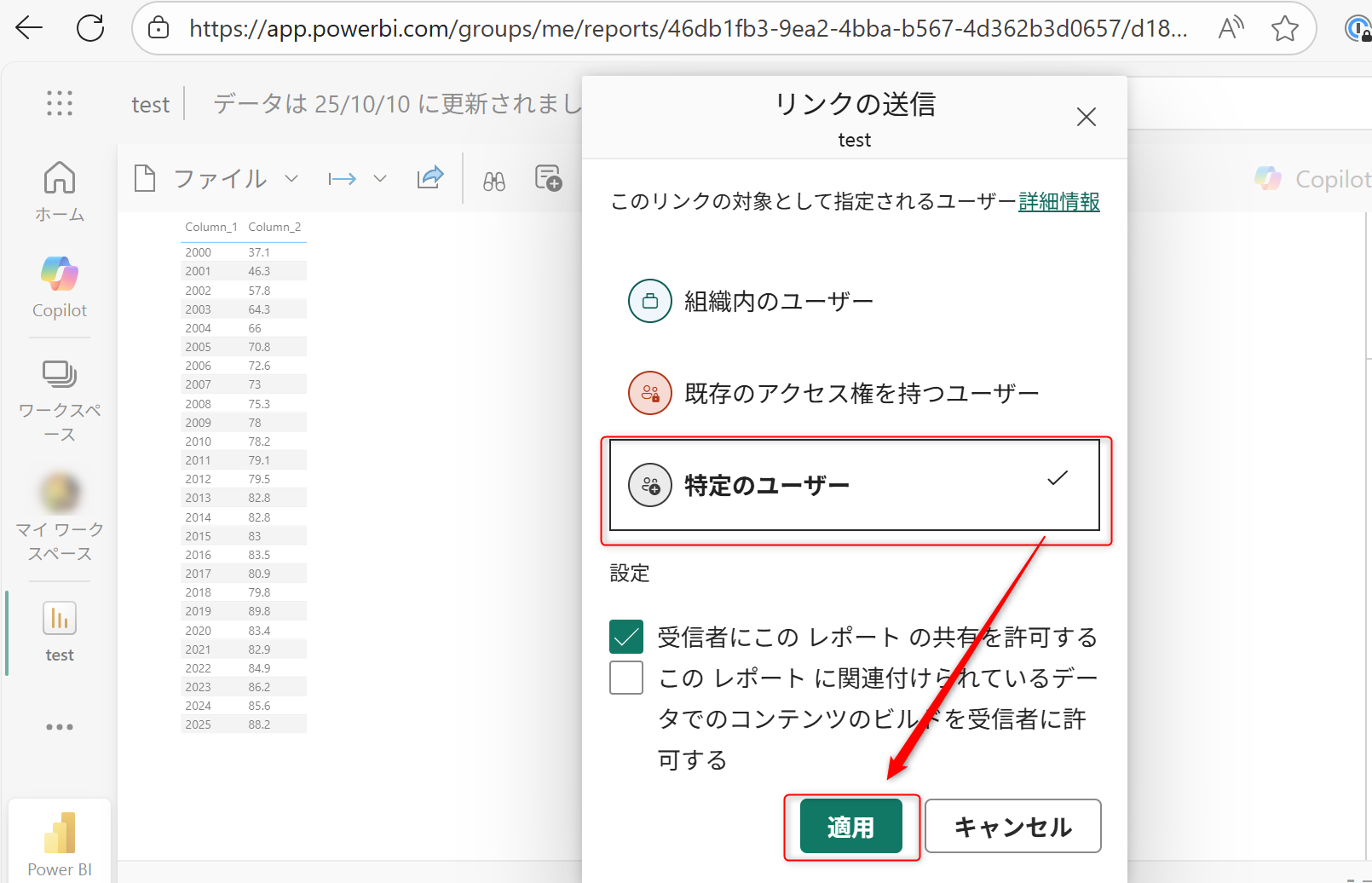Click the キャンセル button
This screenshot has width=1372, height=883.
click(x=1012, y=826)
